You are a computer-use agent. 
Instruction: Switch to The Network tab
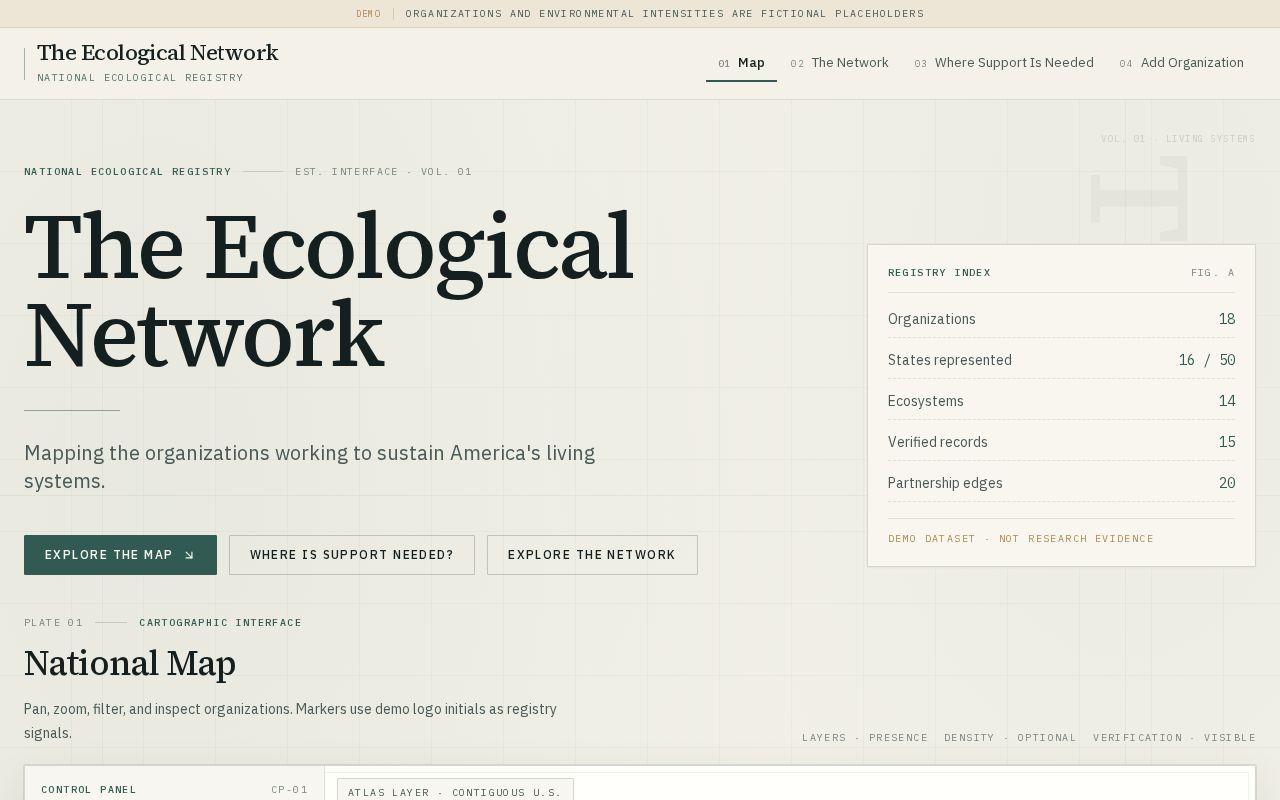pyautogui.click(x=839, y=63)
